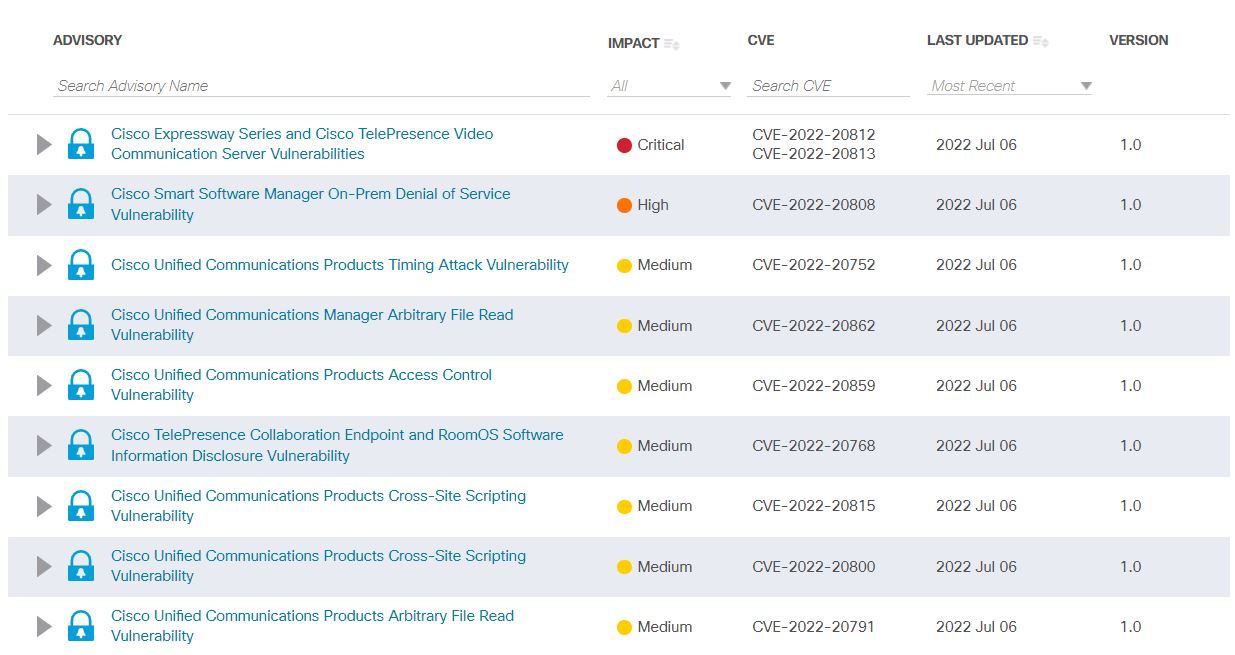The height and width of the screenshot is (655, 1235).
Task: Open Unified Communications Products Access Control Vulnerability link
Action: pos(302,385)
